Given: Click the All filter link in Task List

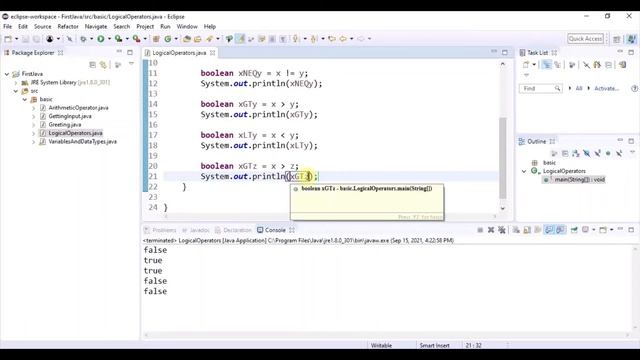Looking at the screenshot, I should pos(579,89).
